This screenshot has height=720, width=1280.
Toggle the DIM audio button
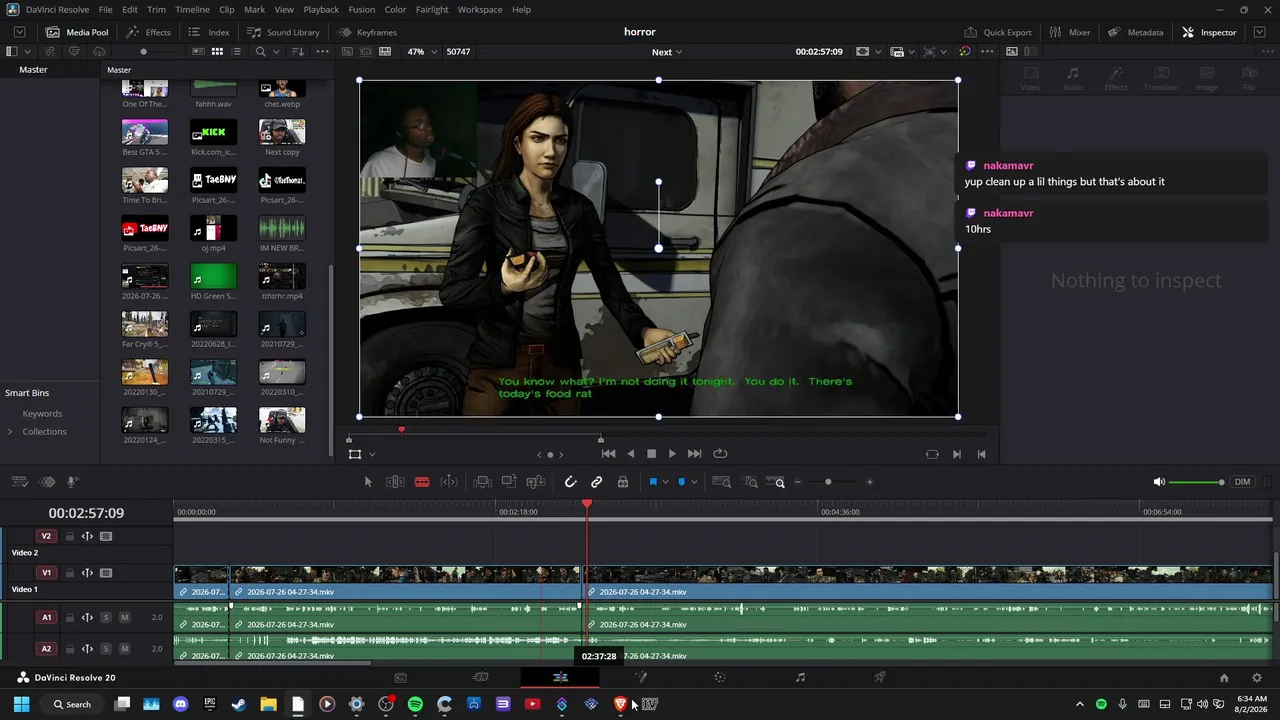[1242, 482]
